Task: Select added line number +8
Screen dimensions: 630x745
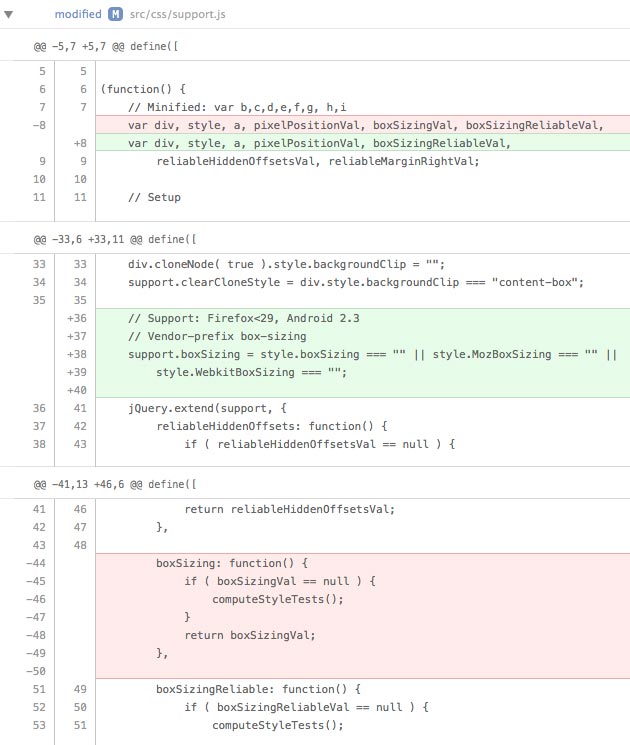Action: pyautogui.click(x=78, y=143)
